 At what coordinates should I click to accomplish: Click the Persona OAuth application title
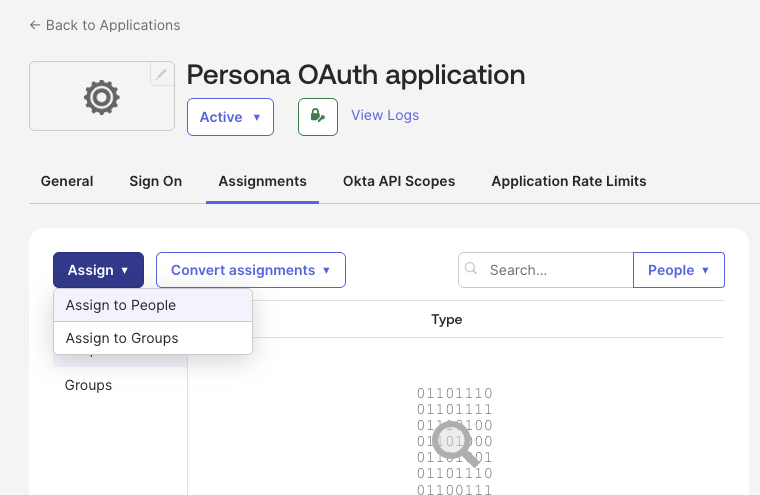coord(356,75)
